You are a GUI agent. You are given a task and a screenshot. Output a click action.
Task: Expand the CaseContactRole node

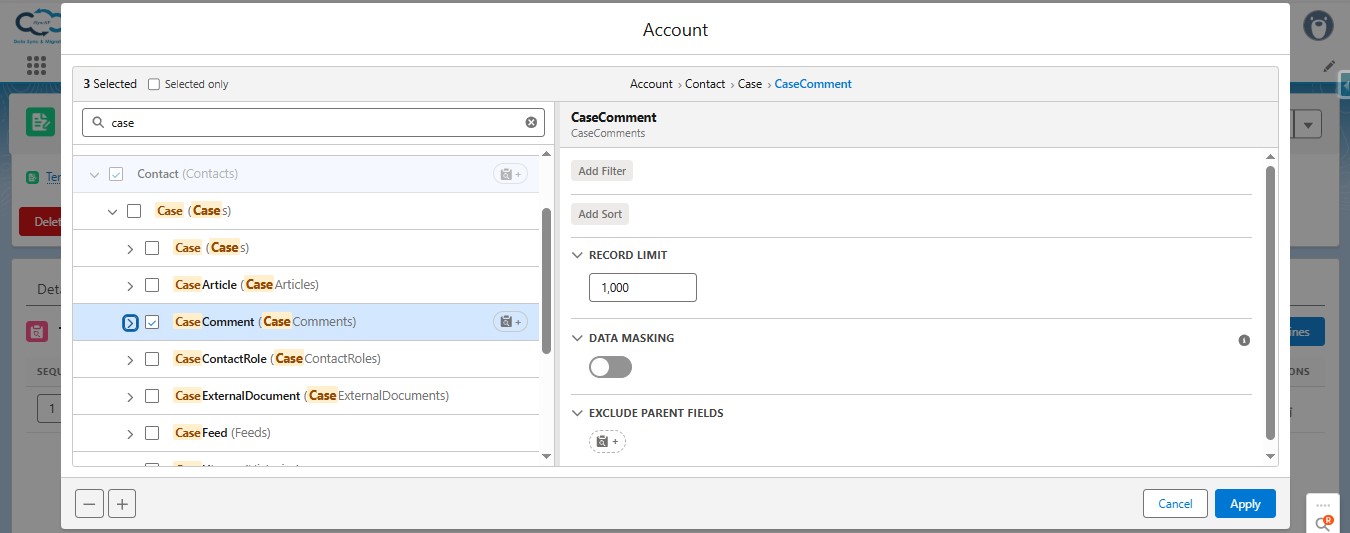pos(130,359)
